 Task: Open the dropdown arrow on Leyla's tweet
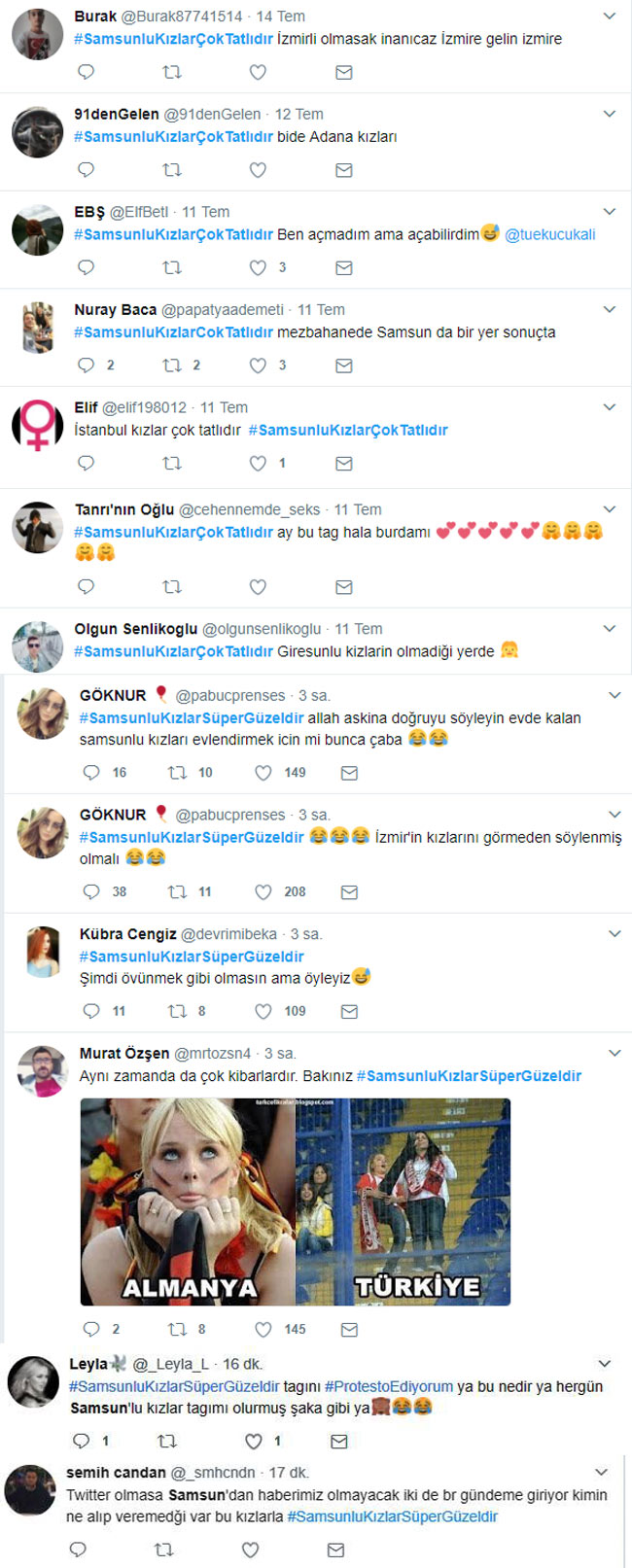(604, 1364)
